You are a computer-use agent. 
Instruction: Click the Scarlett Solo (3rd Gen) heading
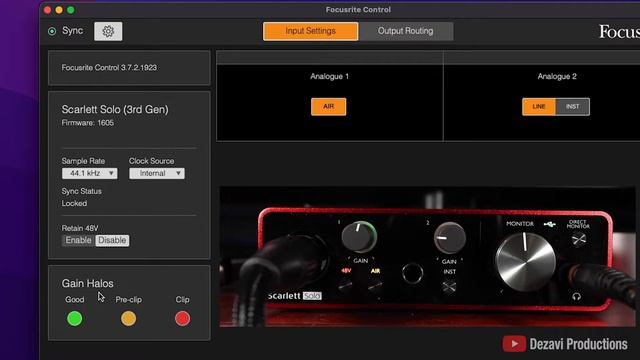pyautogui.click(x=115, y=109)
